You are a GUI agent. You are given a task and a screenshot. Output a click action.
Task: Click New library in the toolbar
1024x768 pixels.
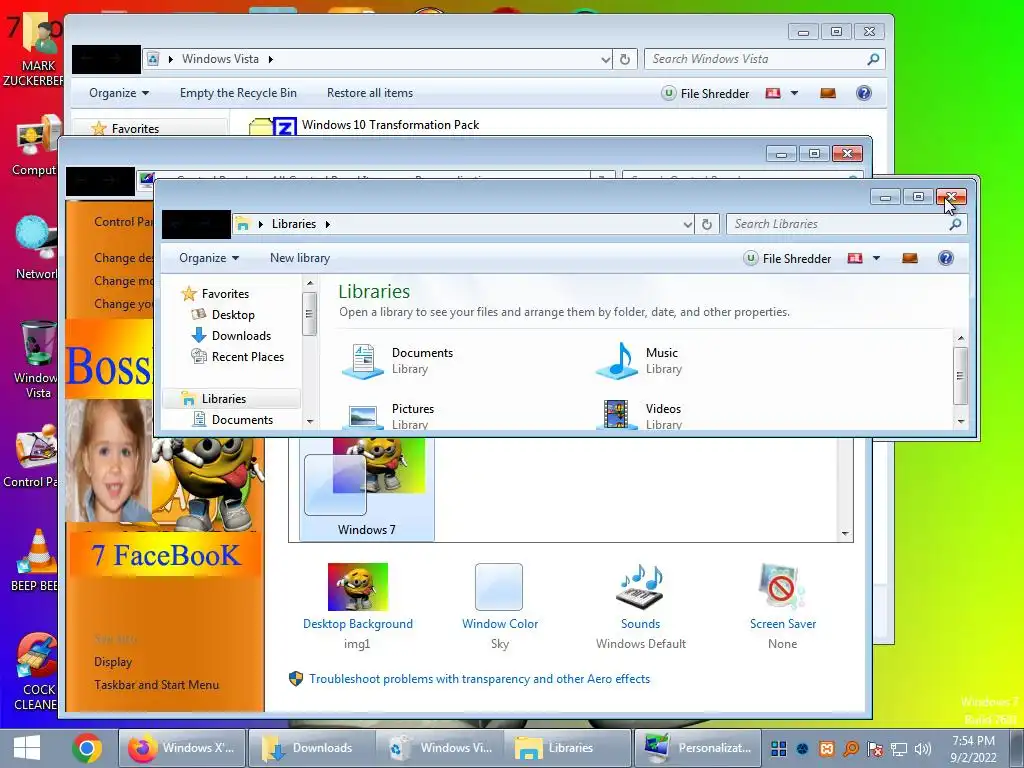click(x=300, y=258)
